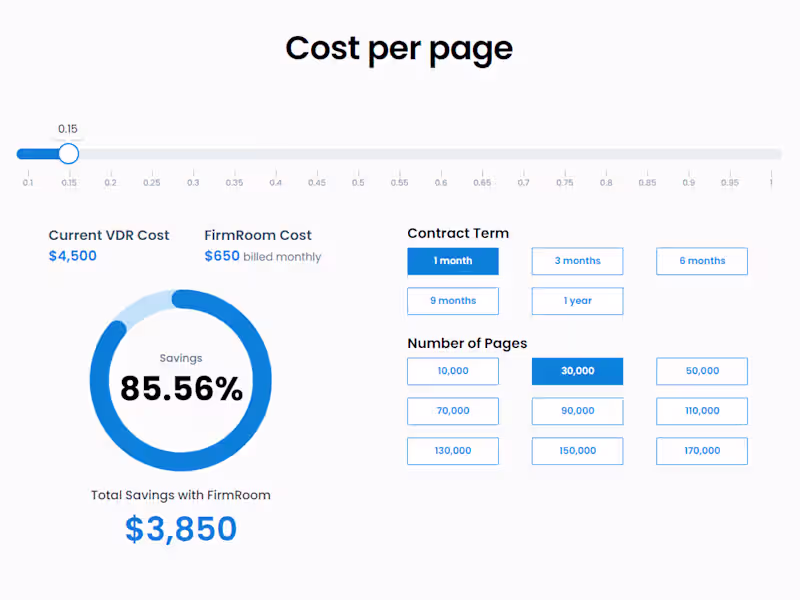This screenshot has width=800, height=600.
Task: Click the 0.4 slider tick label
Action: (x=276, y=183)
